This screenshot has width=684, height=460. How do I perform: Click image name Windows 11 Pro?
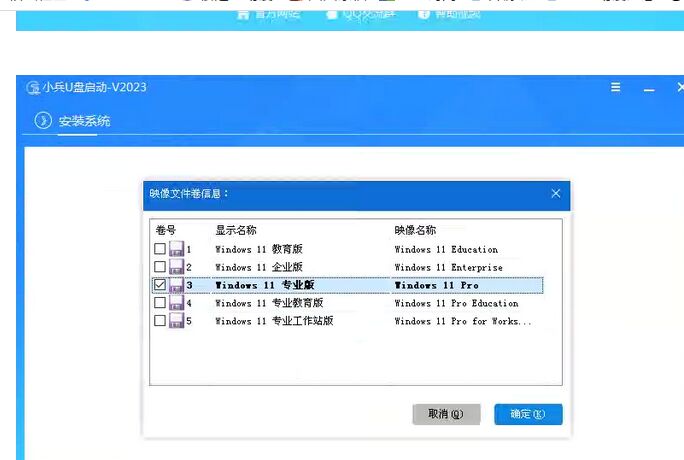pyautogui.click(x=437, y=285)
